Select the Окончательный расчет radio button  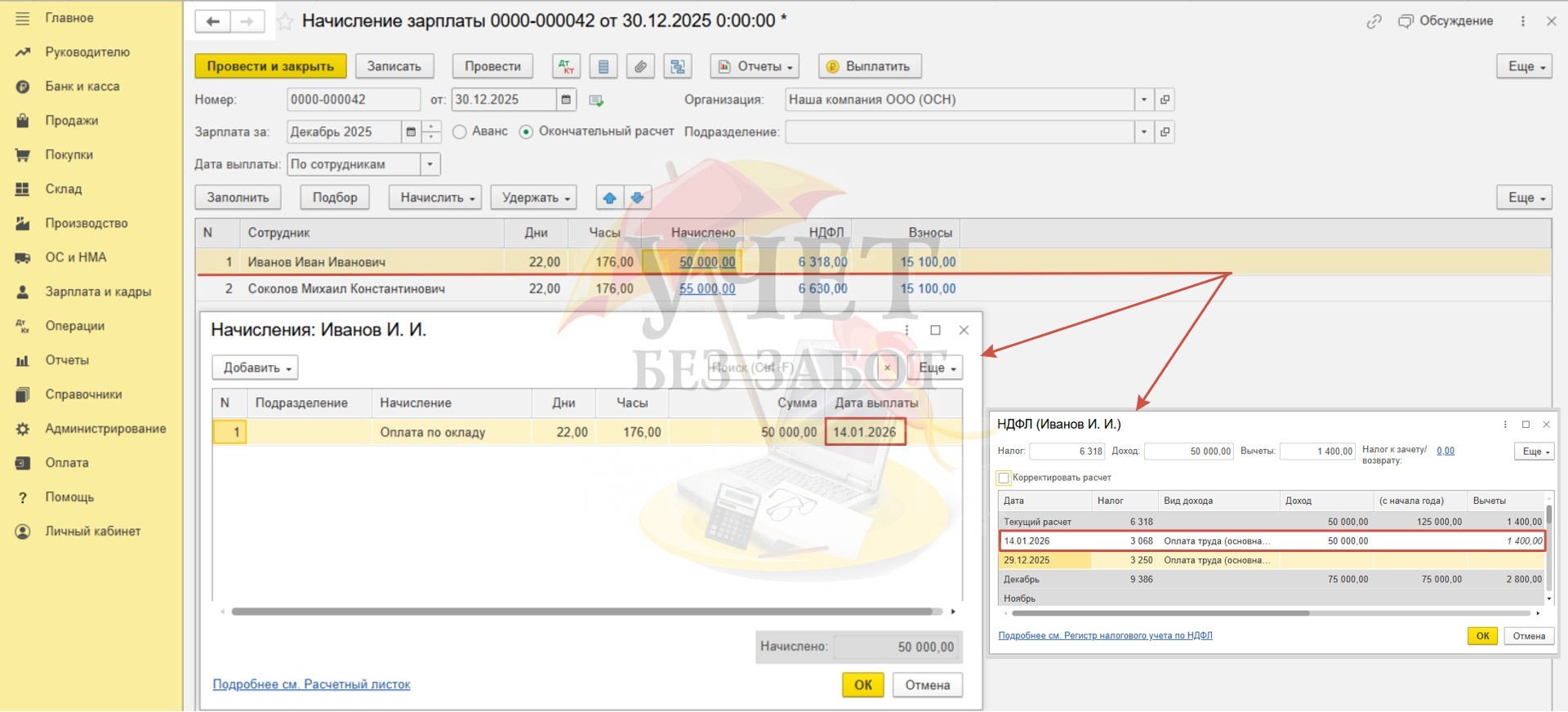tap(526, 131)
